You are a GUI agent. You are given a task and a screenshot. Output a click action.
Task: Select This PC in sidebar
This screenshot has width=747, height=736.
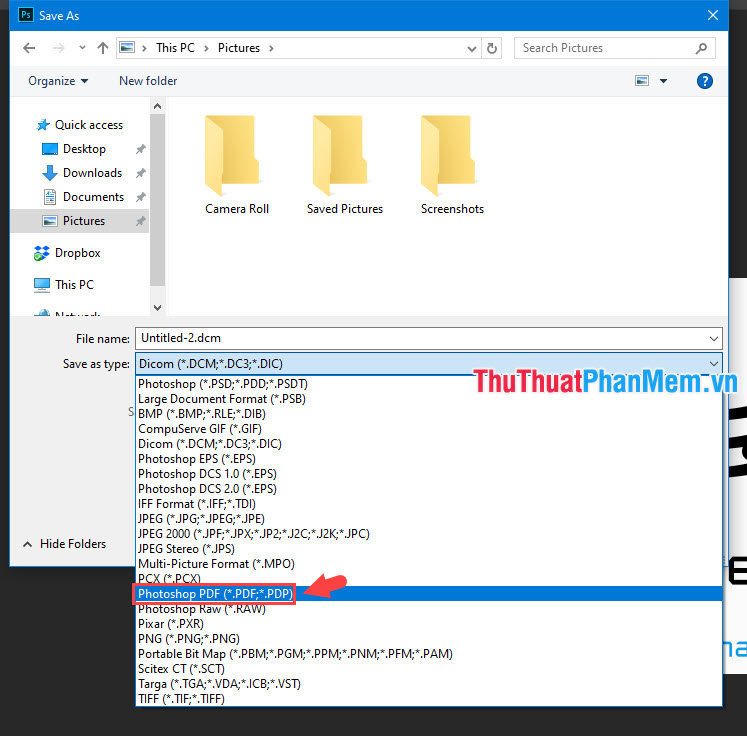point(64,285)
